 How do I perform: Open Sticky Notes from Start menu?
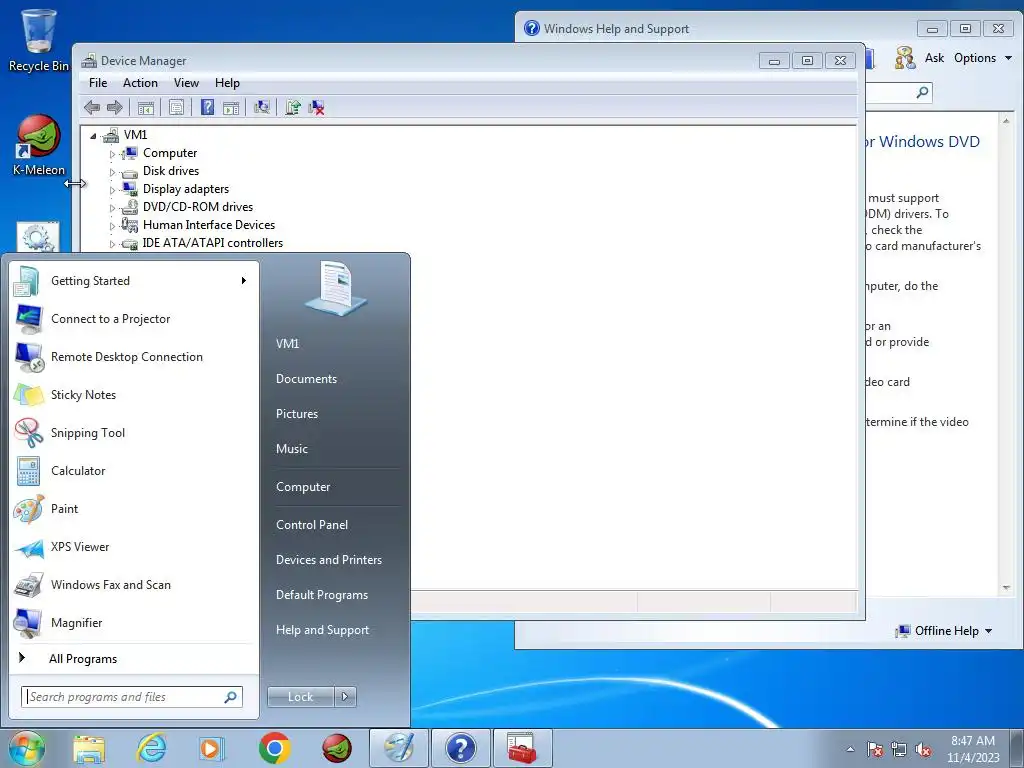(x=133, y=394)
